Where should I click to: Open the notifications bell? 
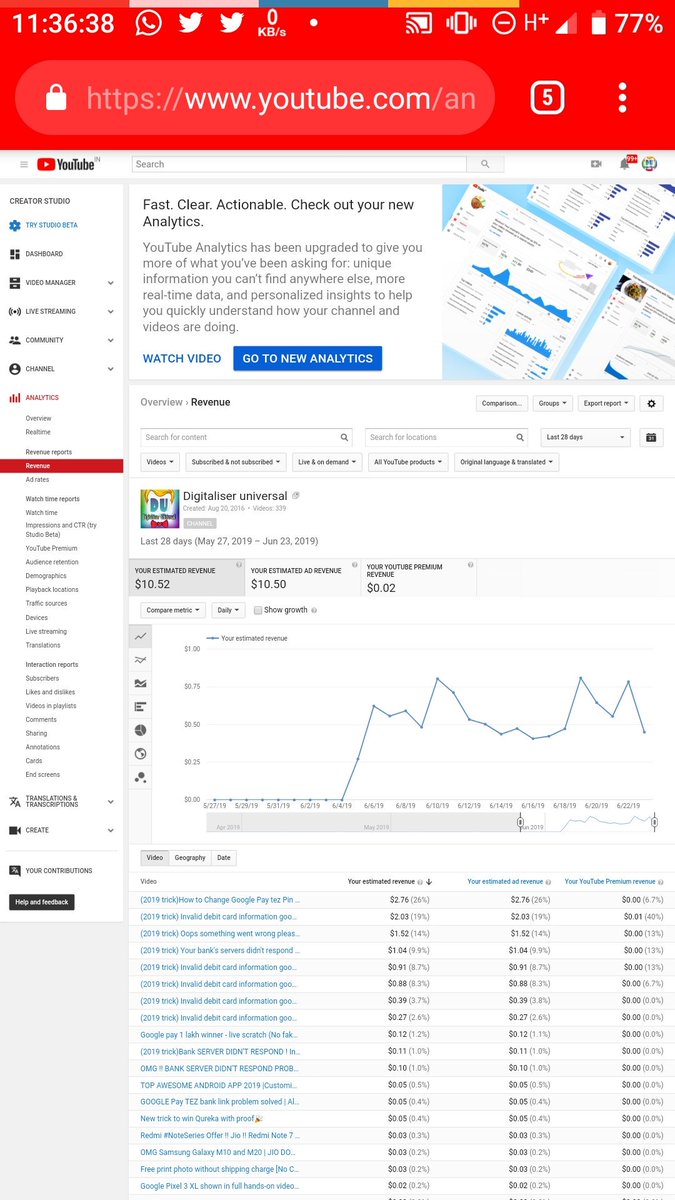625,164
